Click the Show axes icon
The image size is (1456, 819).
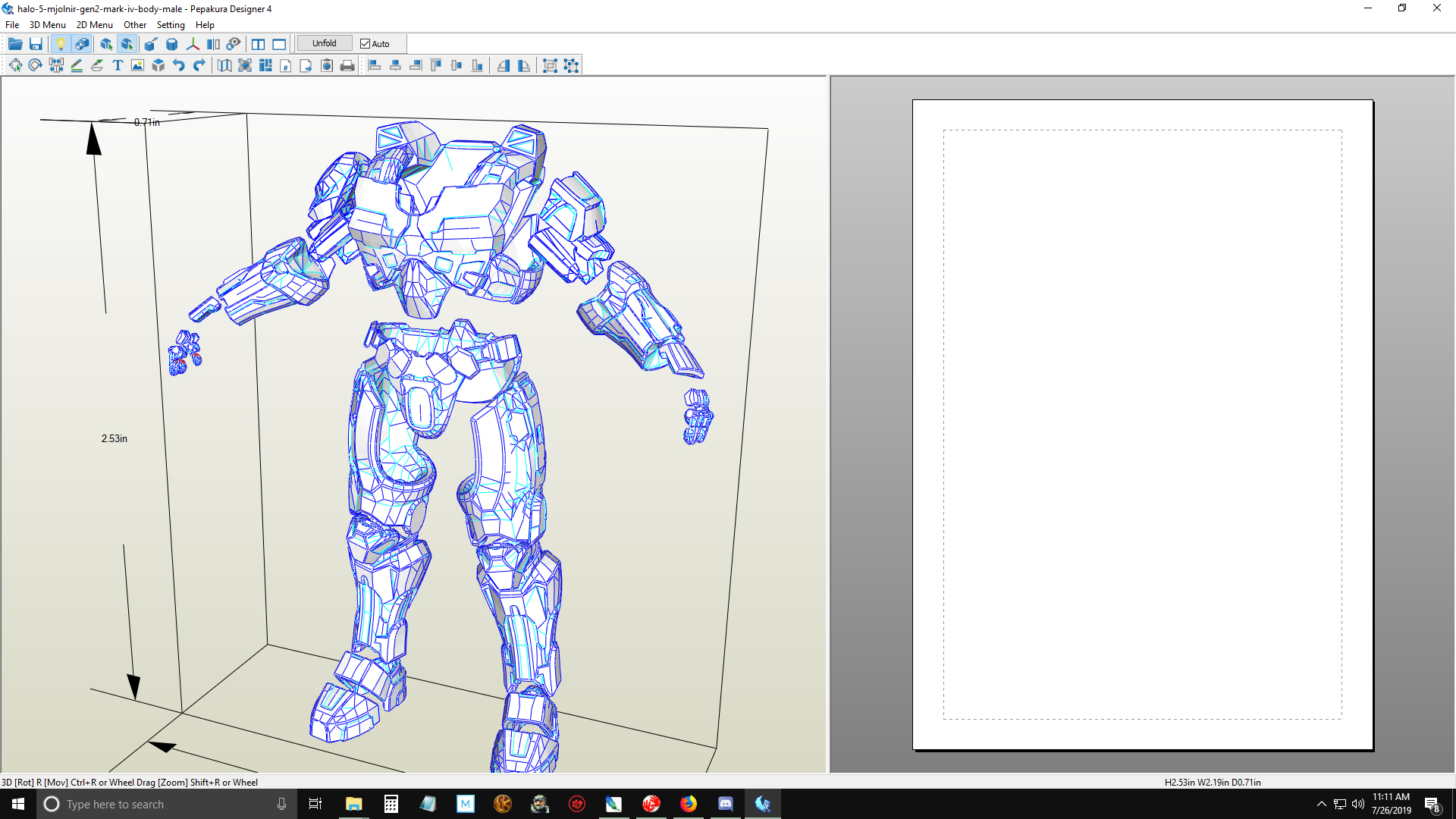[193, 44]
